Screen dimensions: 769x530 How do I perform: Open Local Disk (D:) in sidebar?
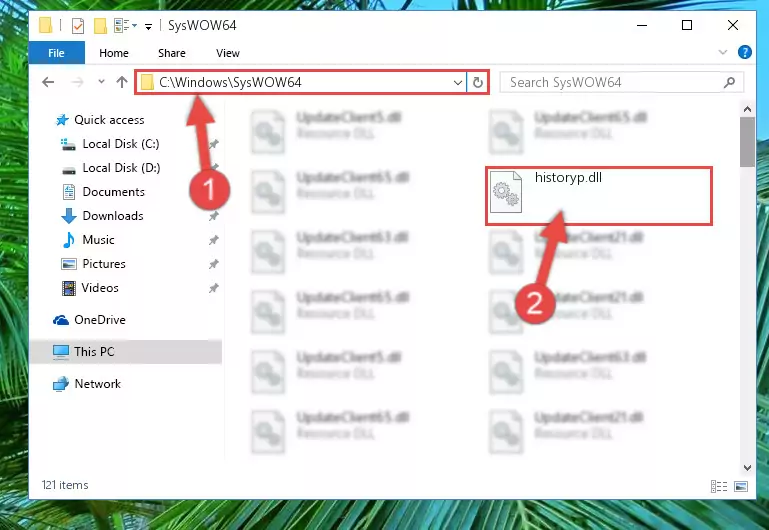[121, 168]
